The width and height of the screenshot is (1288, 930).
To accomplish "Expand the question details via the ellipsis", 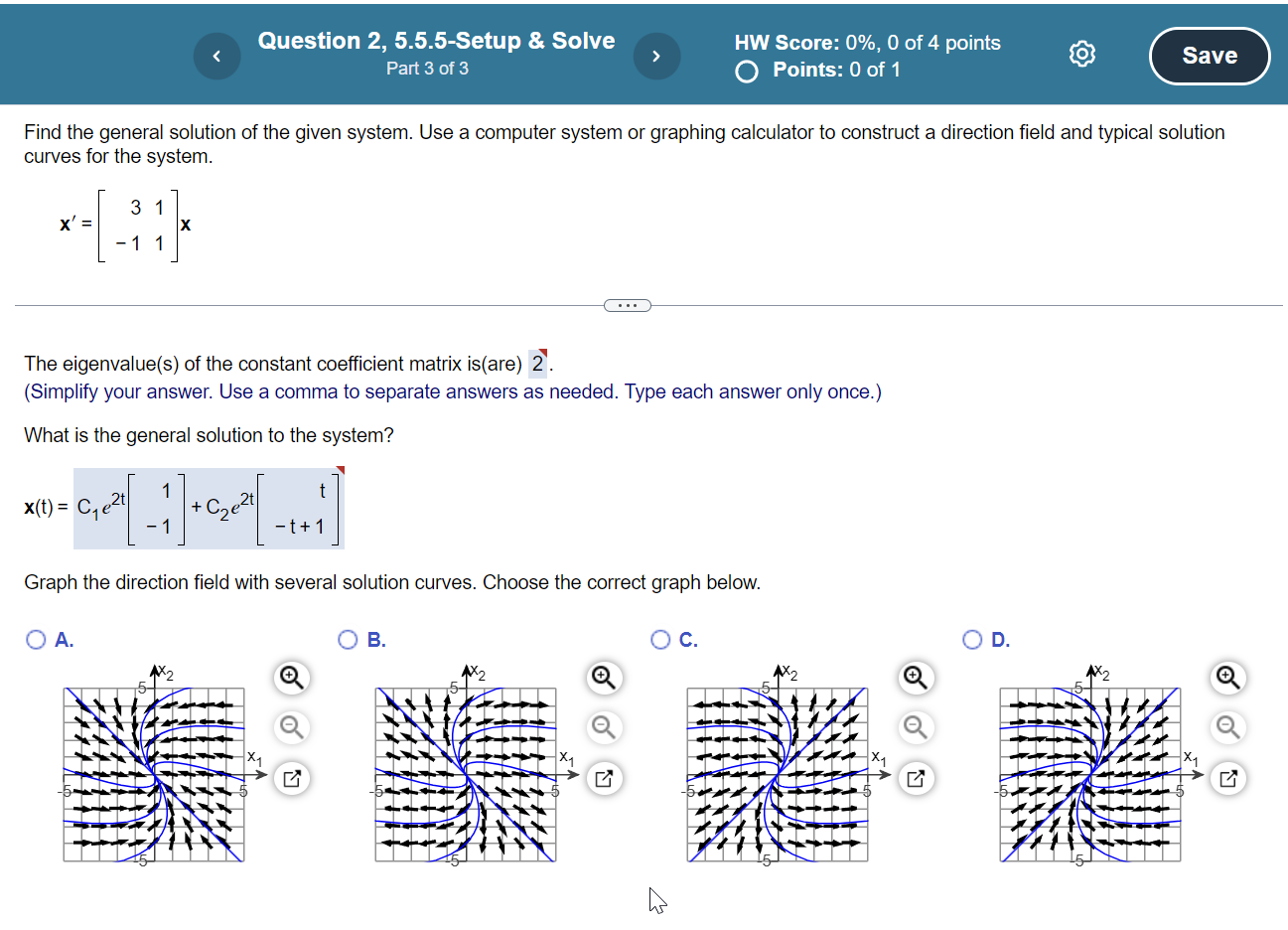I will point(627,304).
